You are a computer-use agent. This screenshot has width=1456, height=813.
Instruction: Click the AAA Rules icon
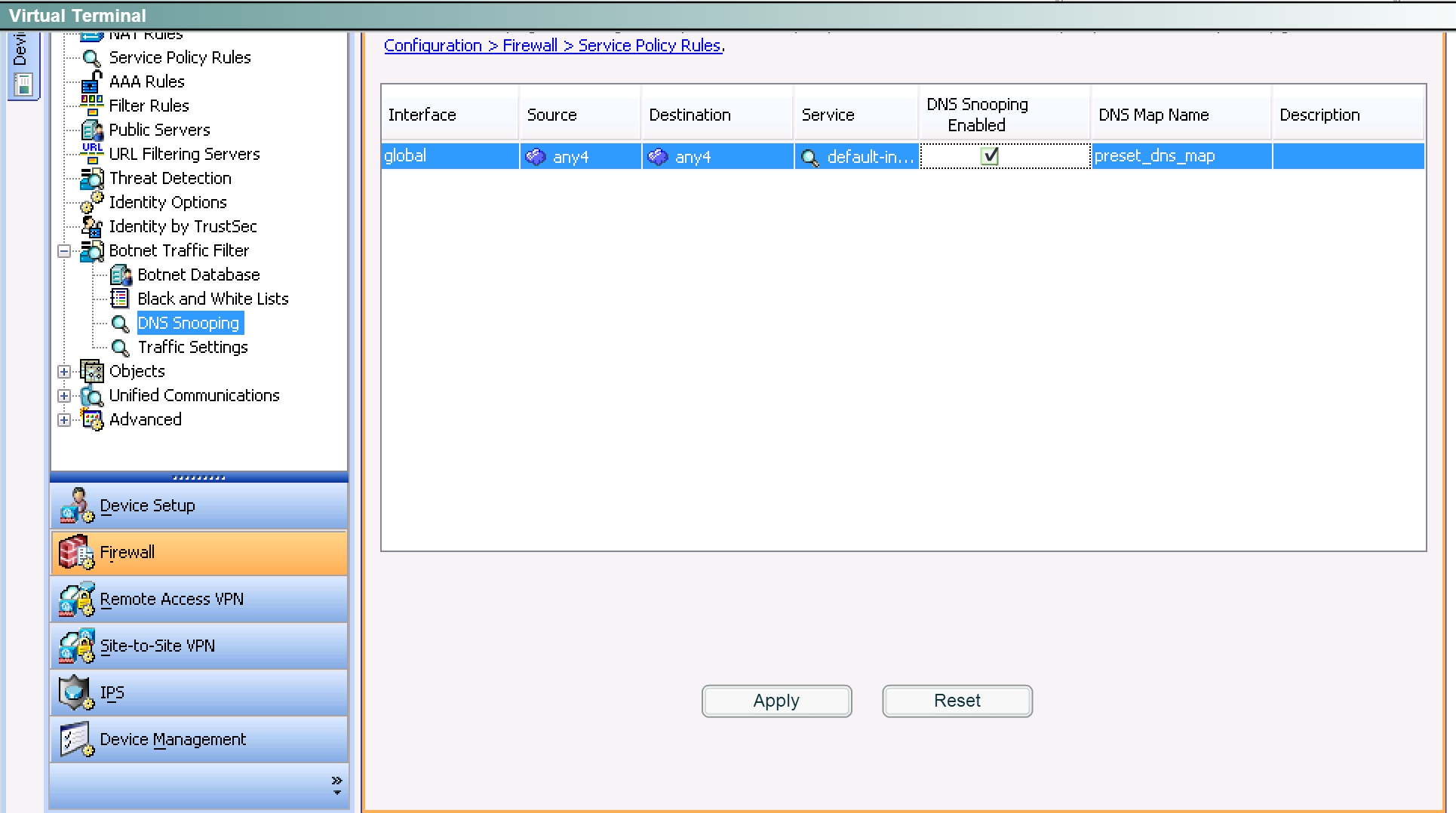pyautogui.click(x=92, y=81)
